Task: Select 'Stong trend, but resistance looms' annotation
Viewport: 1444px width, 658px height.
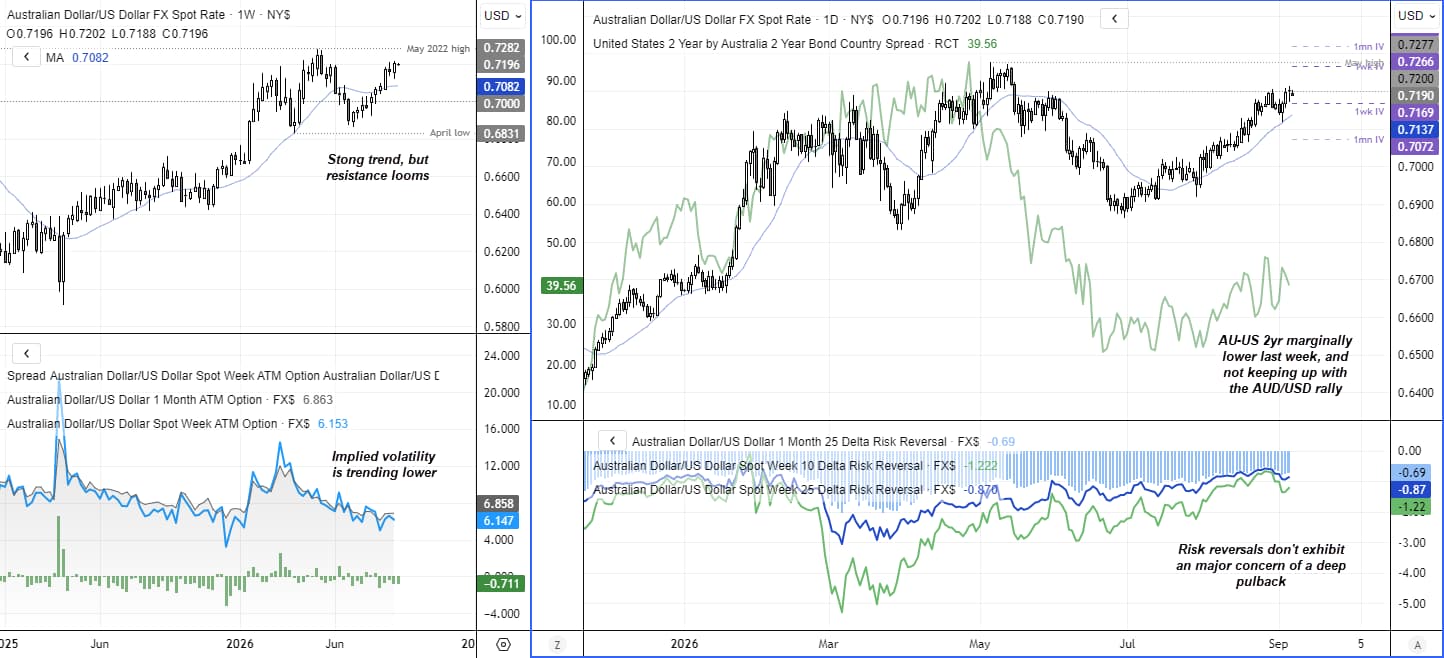Action: coord(377,167)
